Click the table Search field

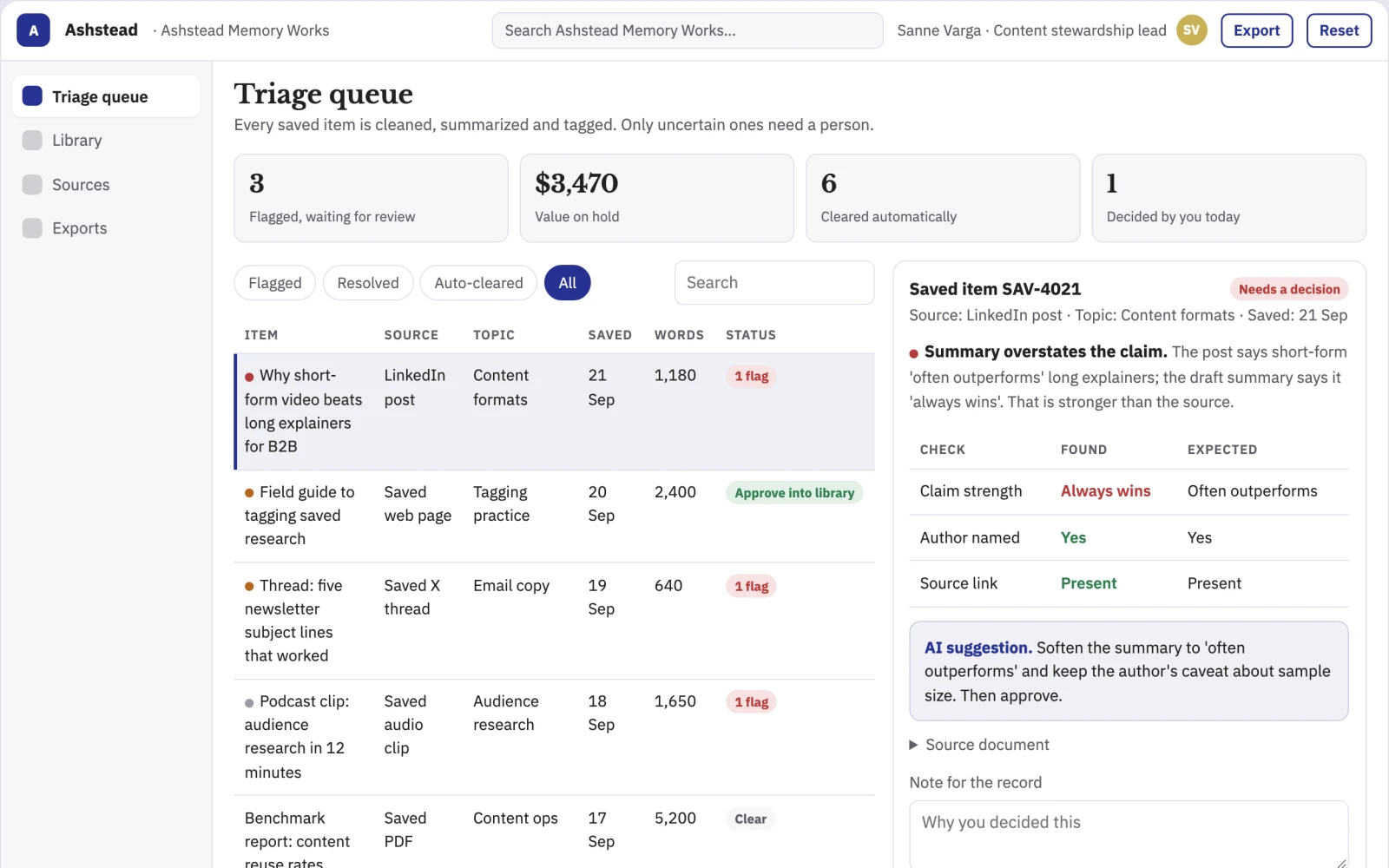pos(774,283)
